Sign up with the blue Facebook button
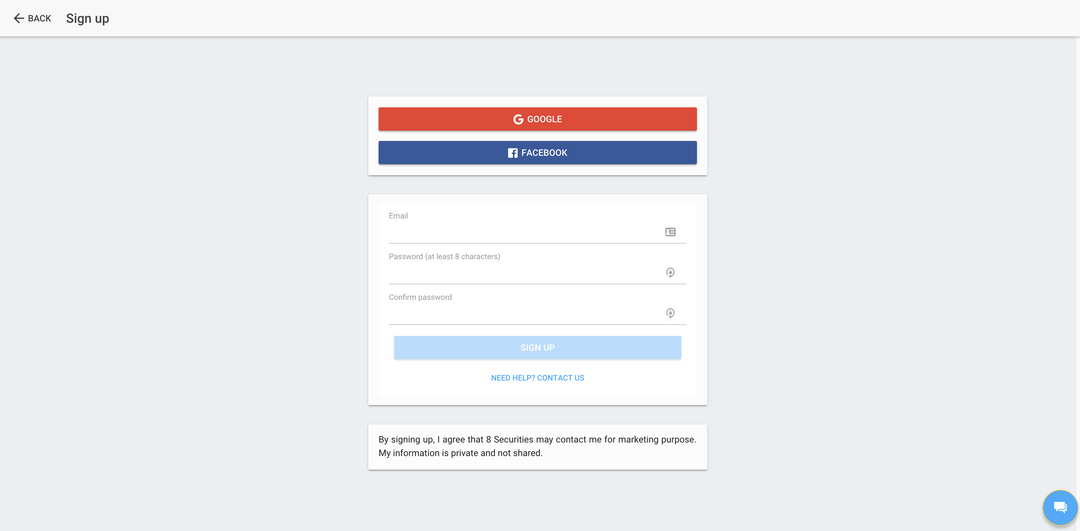 pos(537,153)
